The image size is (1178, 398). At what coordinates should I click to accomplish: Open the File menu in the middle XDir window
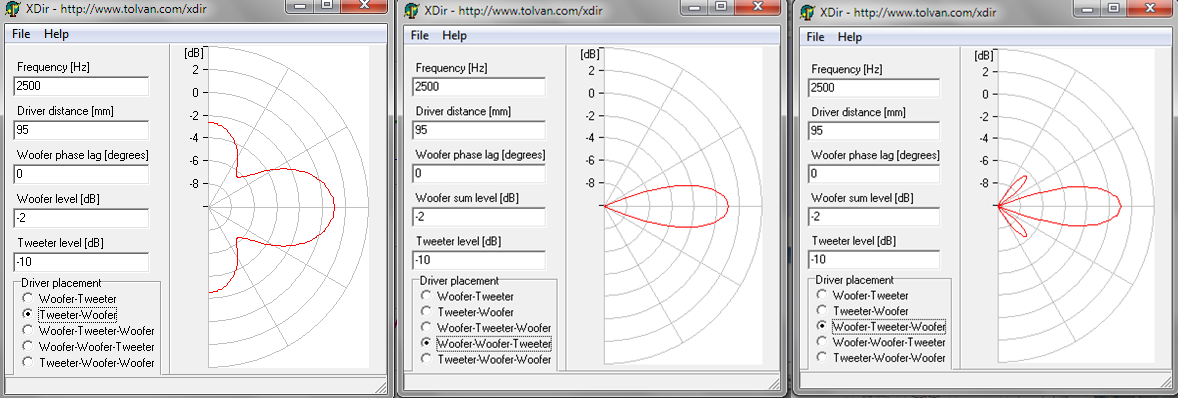pos(419,35)
